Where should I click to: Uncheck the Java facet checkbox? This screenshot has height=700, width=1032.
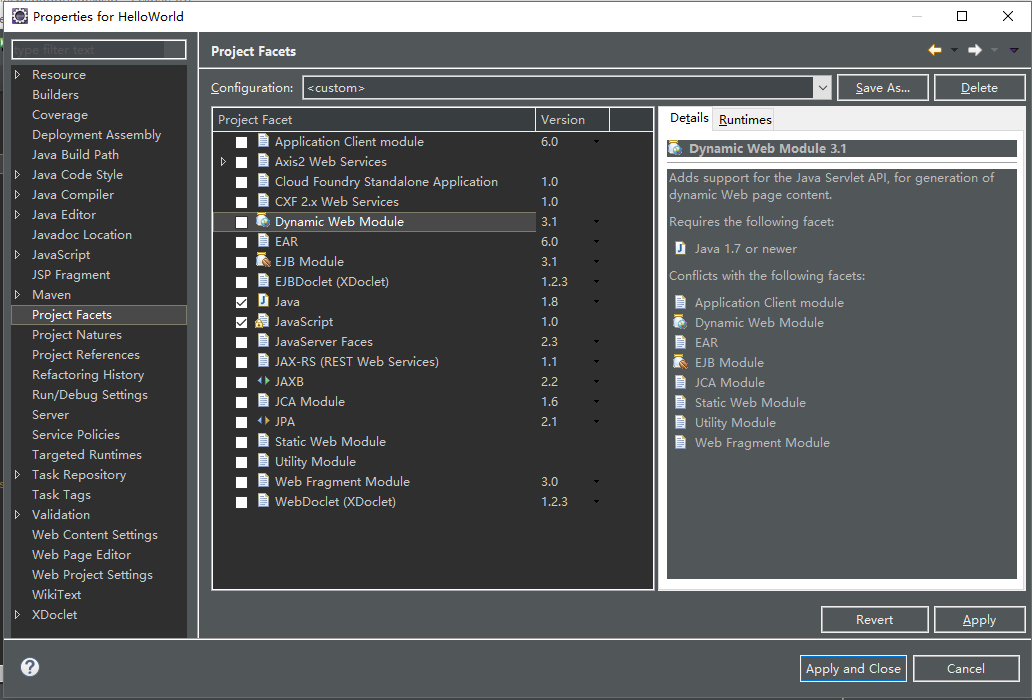(242, 302)
